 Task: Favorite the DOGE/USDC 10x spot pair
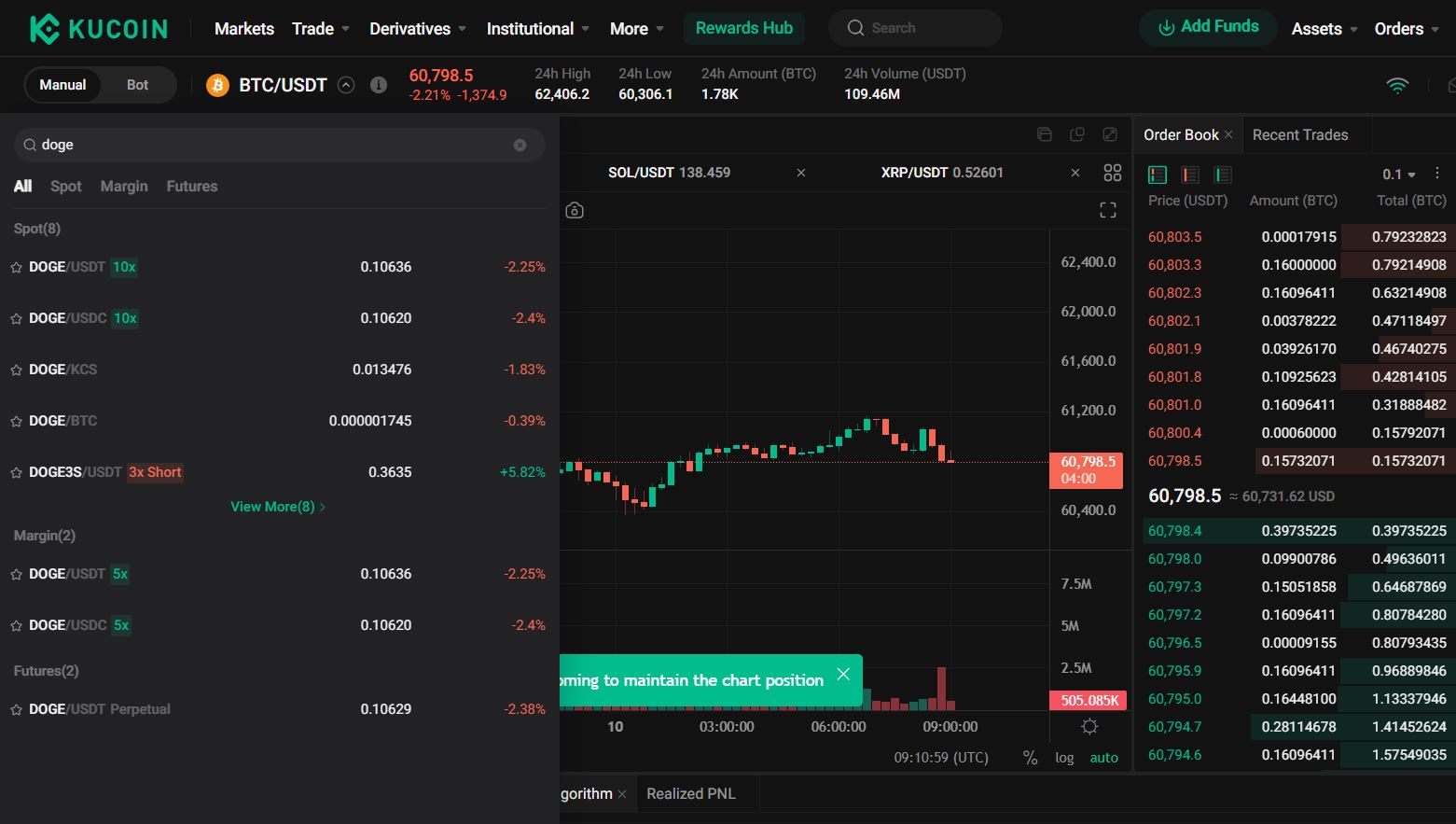(x=17, y=319)
